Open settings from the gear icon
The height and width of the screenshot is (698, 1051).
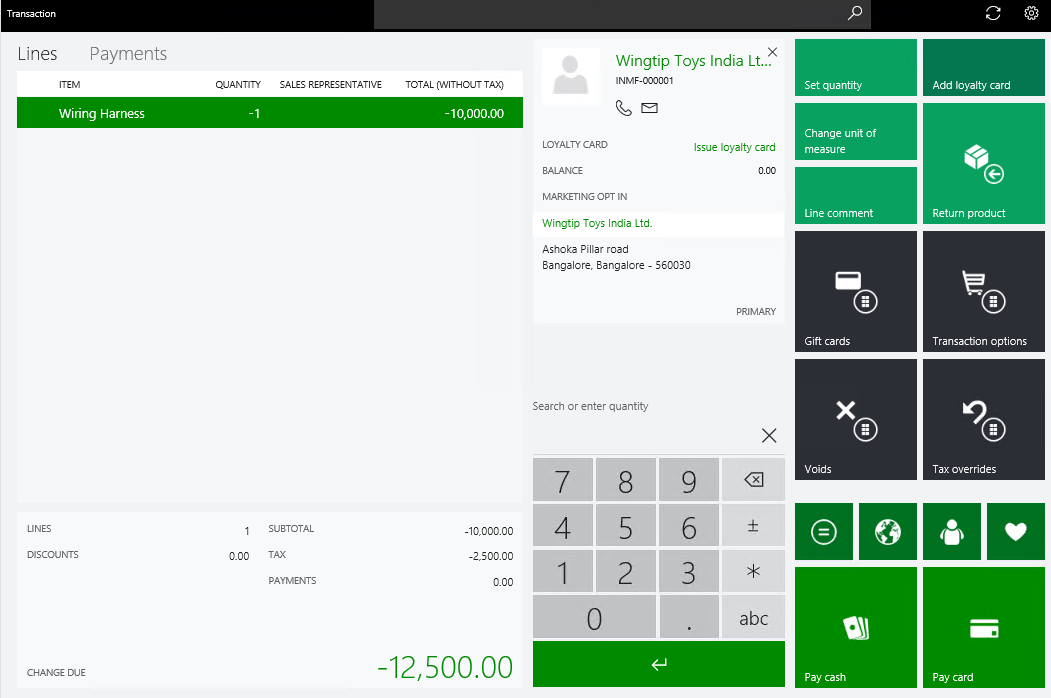1031,14
